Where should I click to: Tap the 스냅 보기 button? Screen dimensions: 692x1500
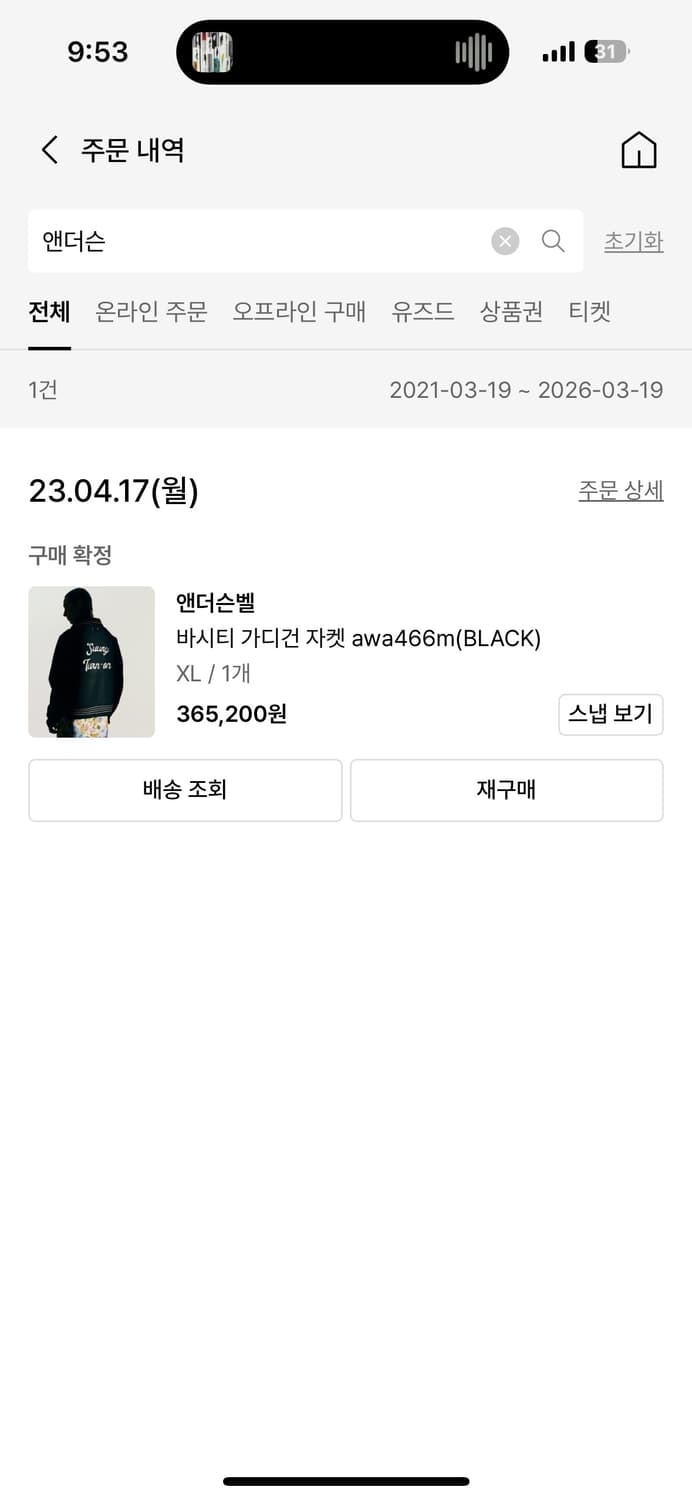coord(610,714)
